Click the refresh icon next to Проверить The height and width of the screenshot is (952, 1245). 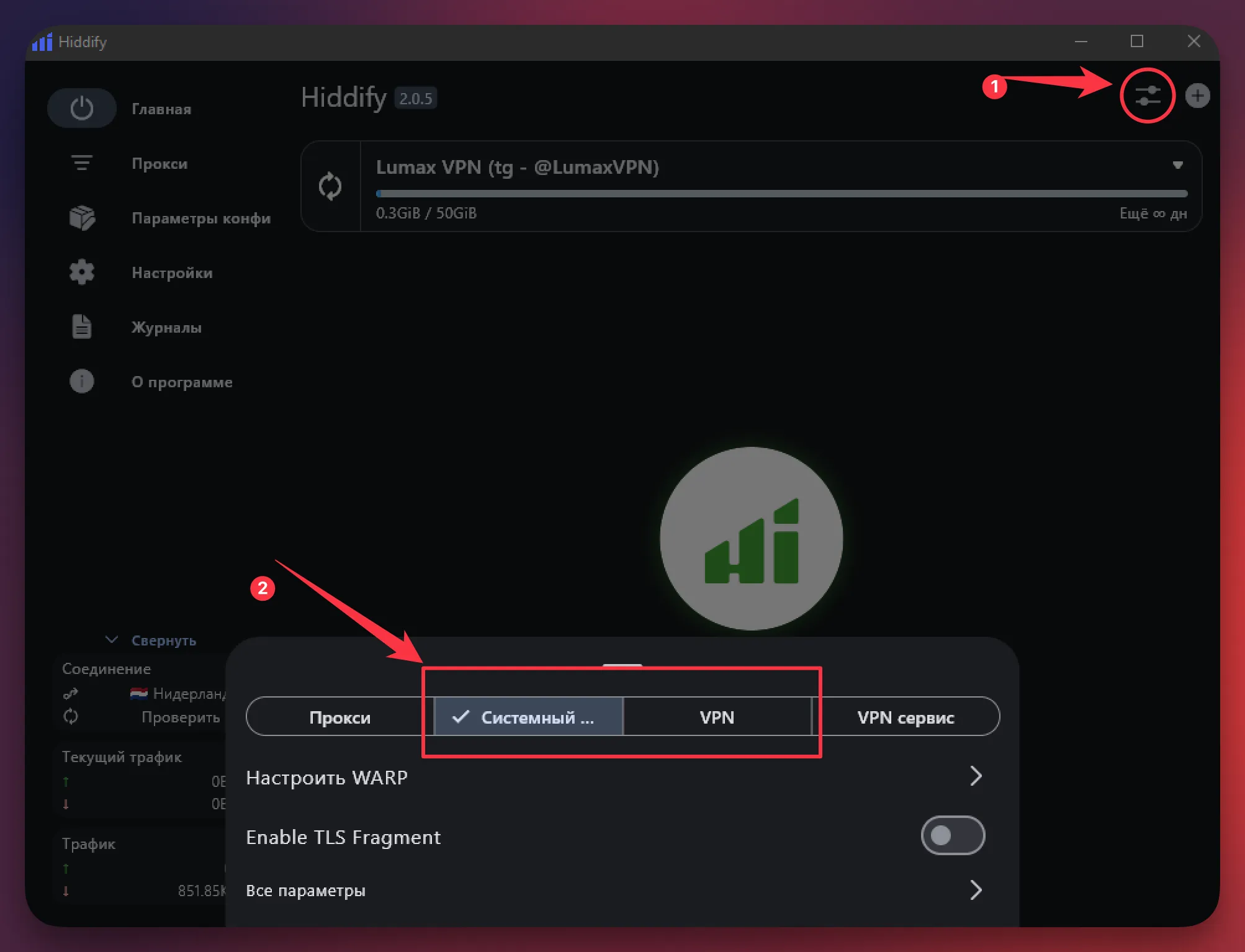[x=71, y=716]
